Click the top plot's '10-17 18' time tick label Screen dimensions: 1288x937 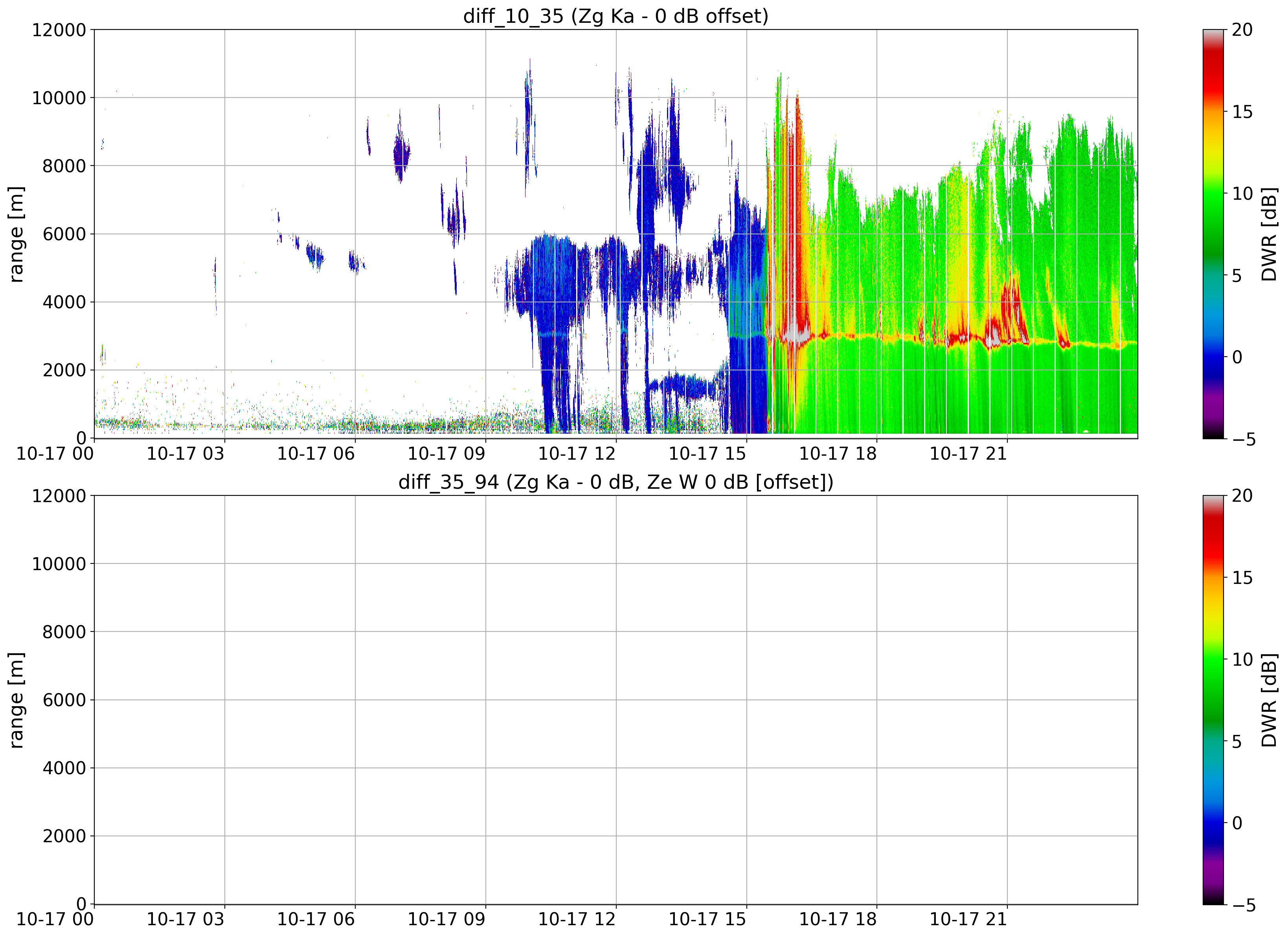[838, 453]
